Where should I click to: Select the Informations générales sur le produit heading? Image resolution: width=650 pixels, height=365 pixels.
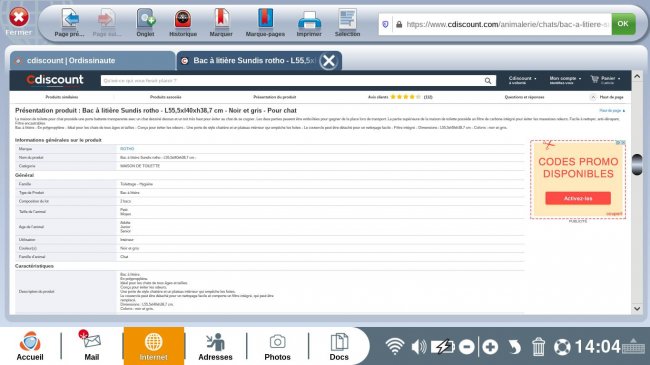tap(58, 140)
